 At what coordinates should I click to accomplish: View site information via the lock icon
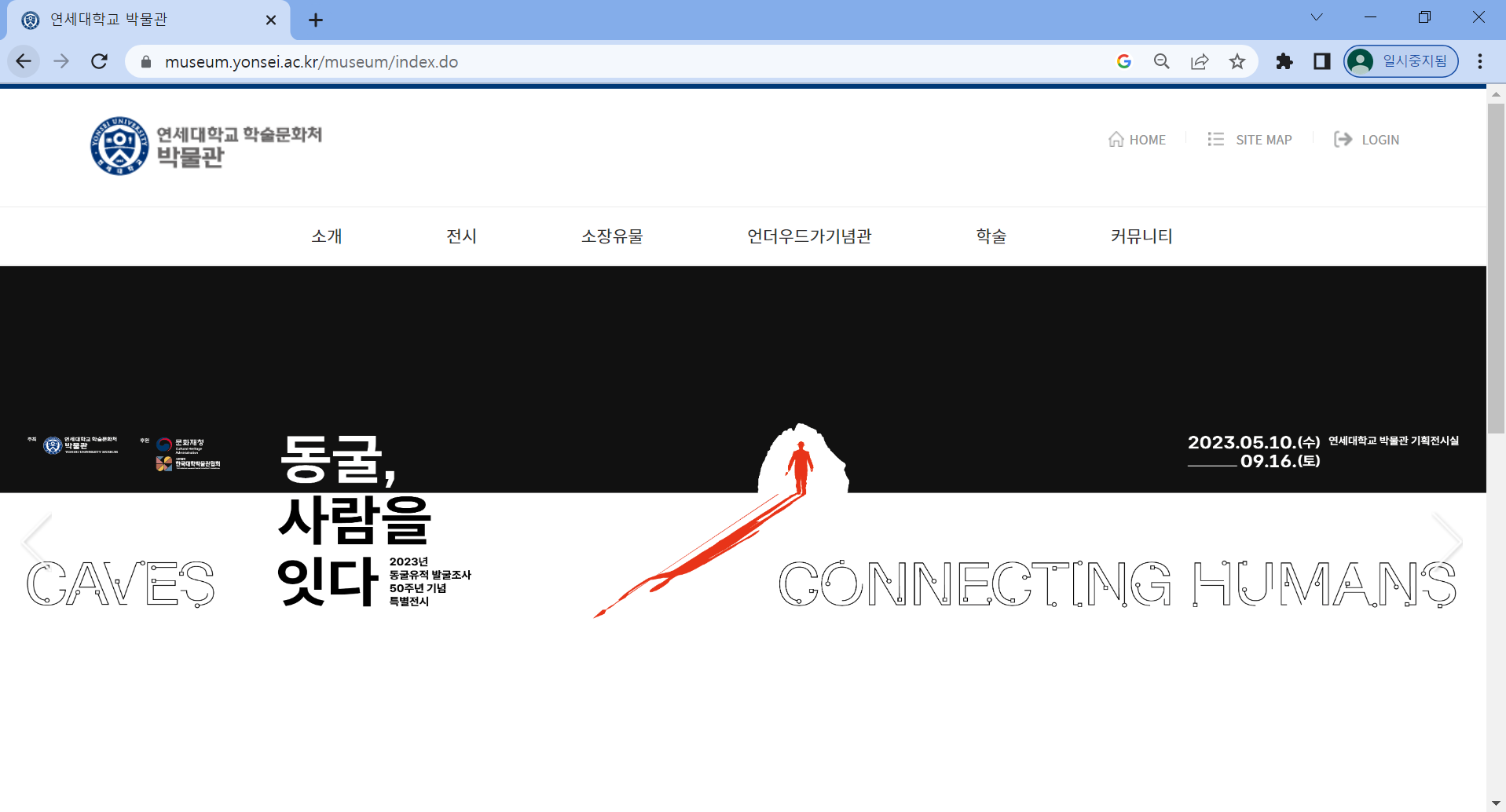145,61
